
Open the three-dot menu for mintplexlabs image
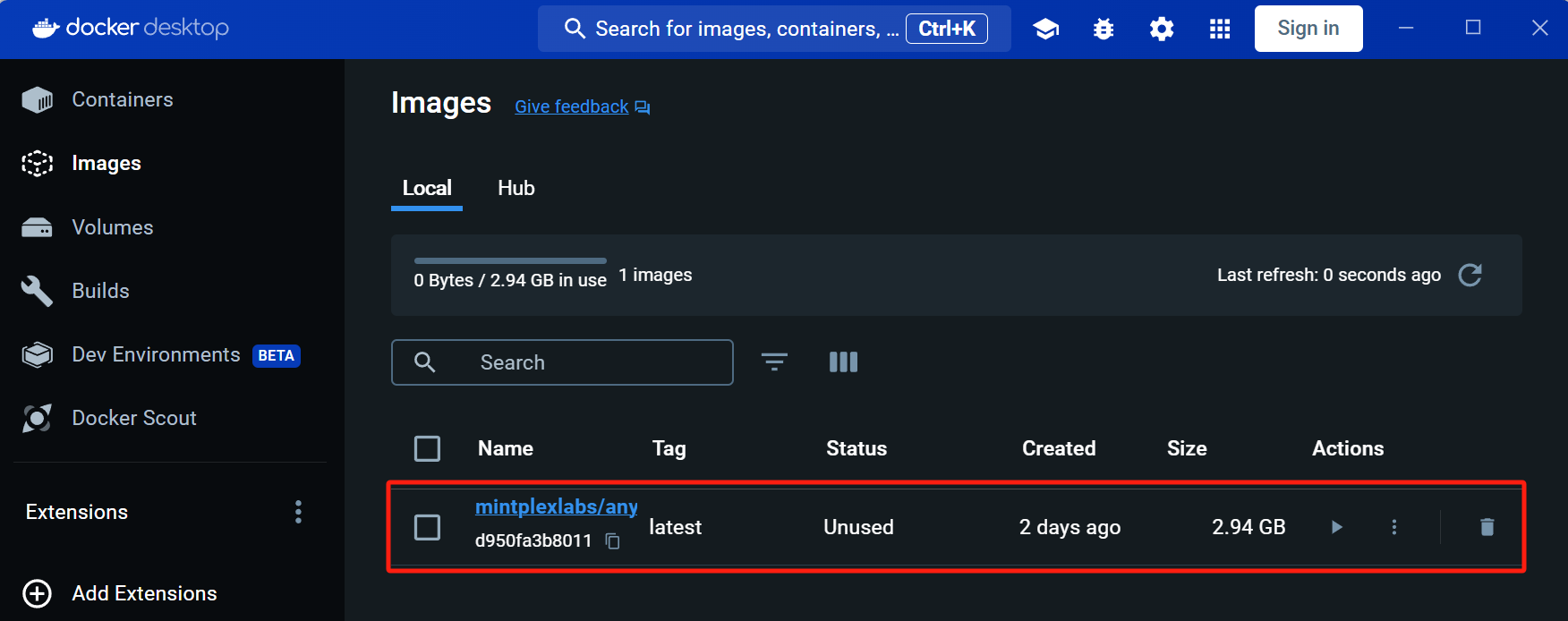click(x=1393, y=527)
